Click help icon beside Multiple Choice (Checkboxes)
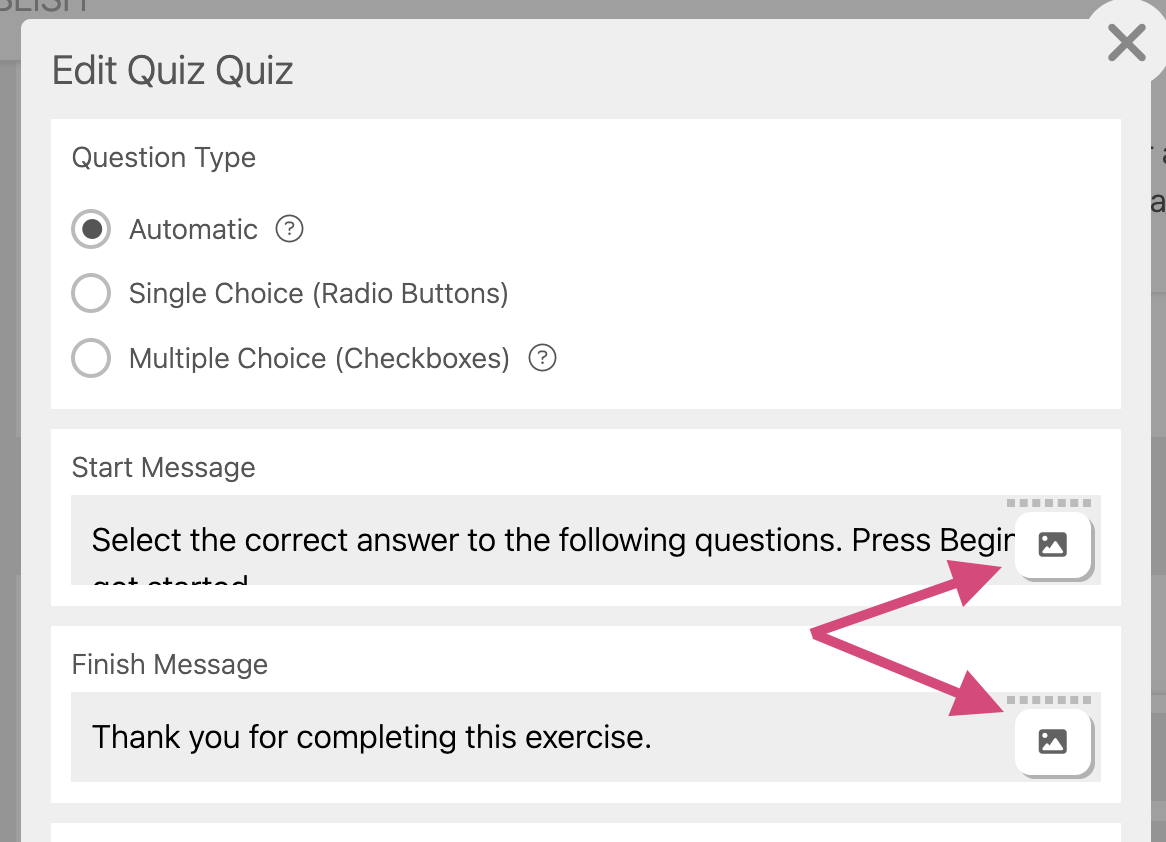Image resolution: width=1166 pixels, height=842 pixels. tap(542, 358)
